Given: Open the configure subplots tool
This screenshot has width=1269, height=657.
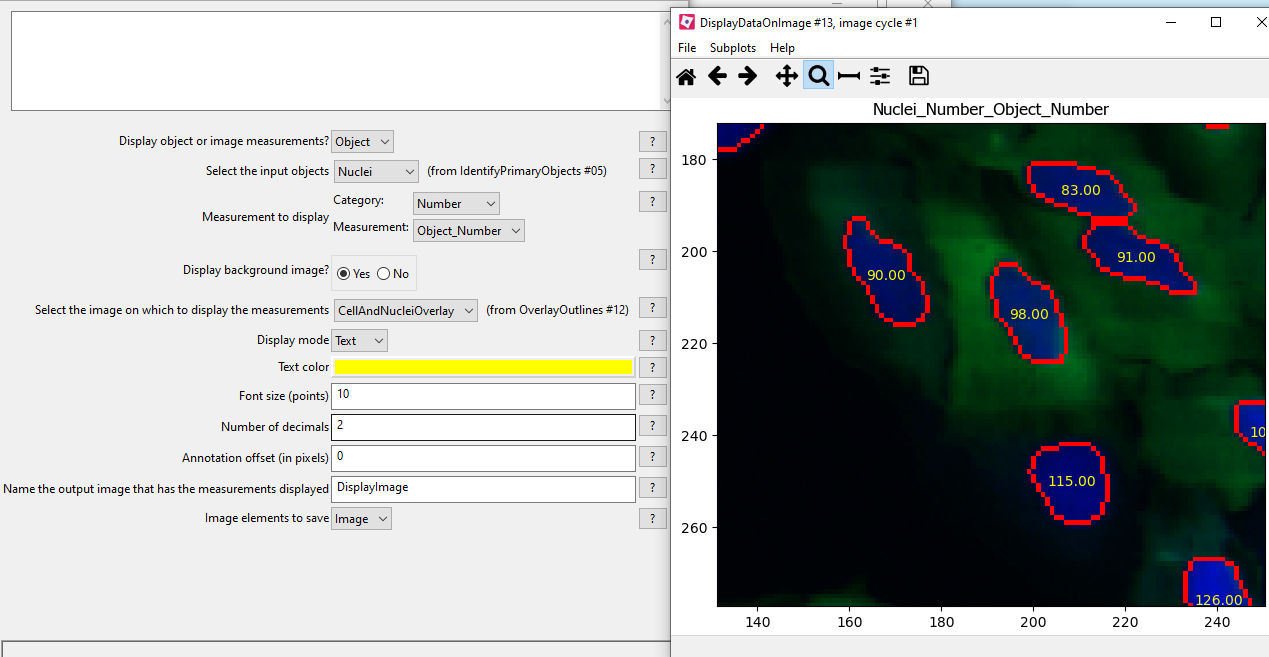Looking at the screenshot, I should tap(848, 75).
